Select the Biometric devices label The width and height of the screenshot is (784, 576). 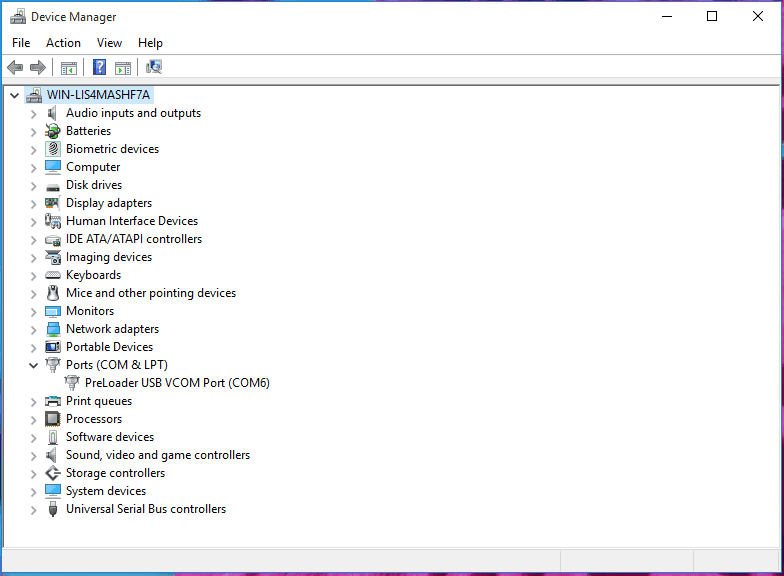112,149
